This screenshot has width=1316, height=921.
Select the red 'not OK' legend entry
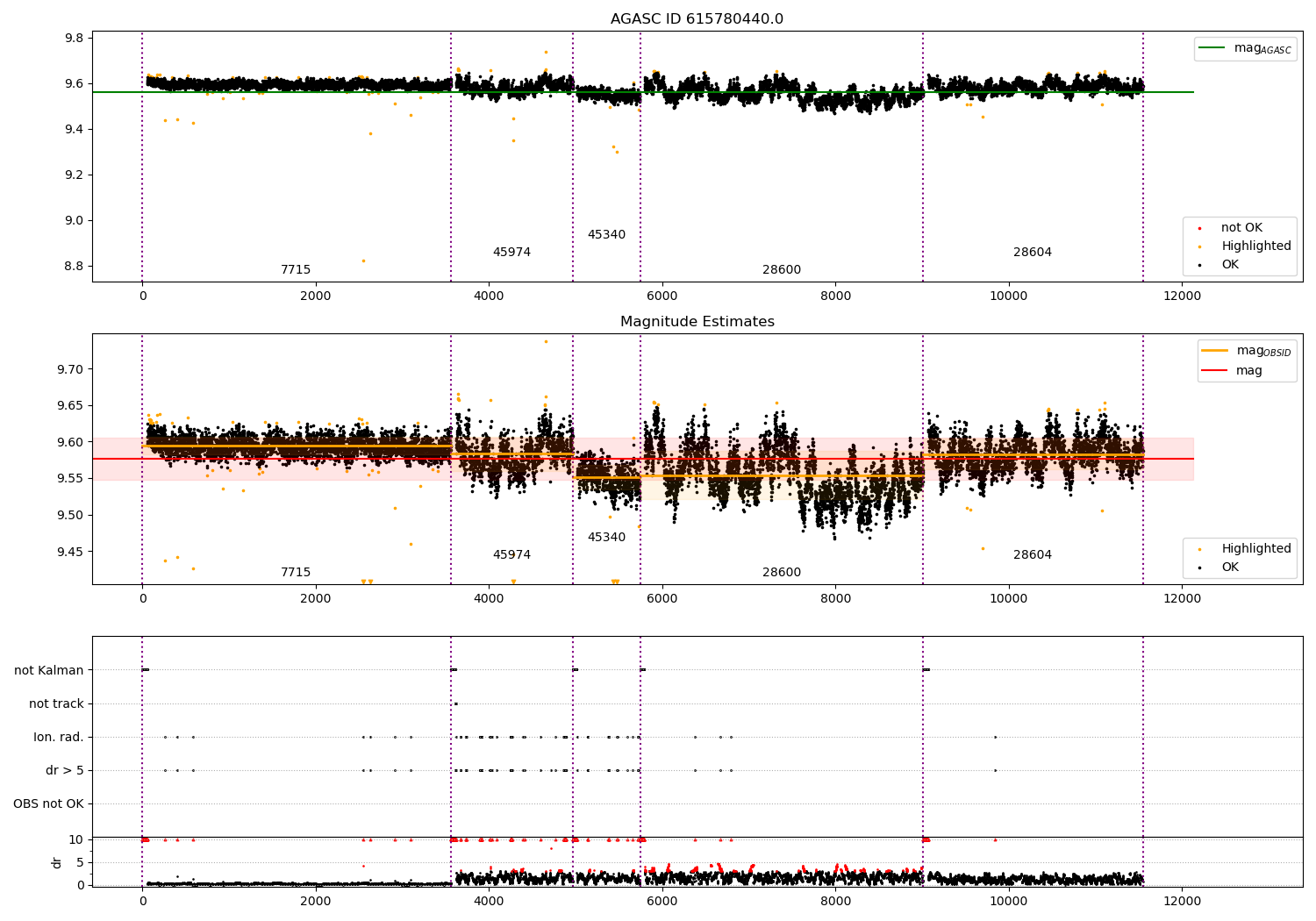pyautogui.click(x=1231, y=228)
